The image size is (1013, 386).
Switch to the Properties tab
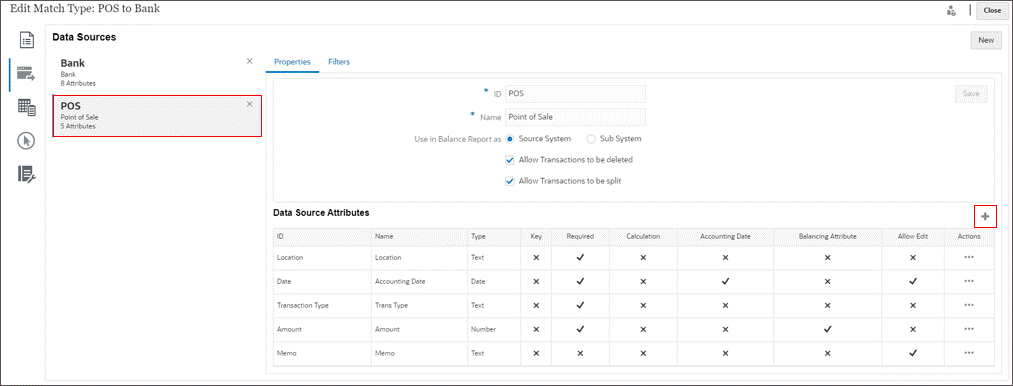point(293,62)
